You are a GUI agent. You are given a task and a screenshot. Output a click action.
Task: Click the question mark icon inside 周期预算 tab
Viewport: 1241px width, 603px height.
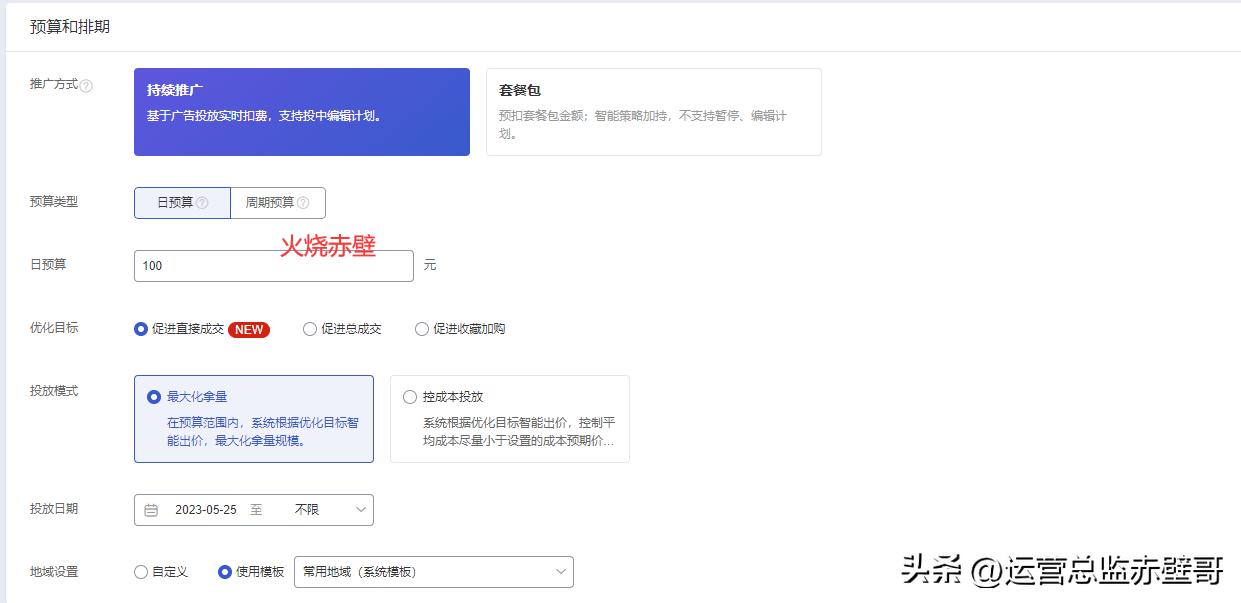[303, 202]
